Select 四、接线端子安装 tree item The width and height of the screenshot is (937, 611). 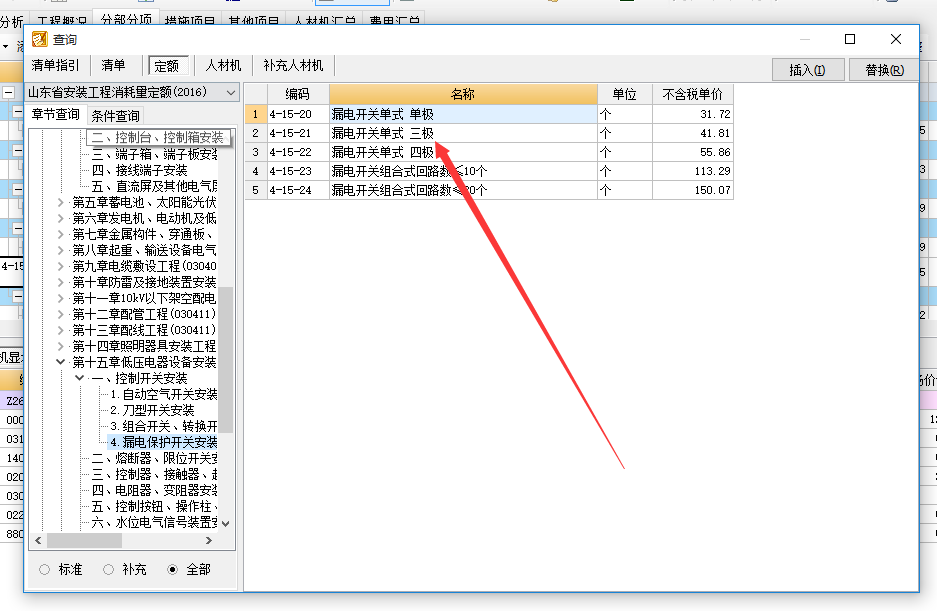tap(139, 170)
